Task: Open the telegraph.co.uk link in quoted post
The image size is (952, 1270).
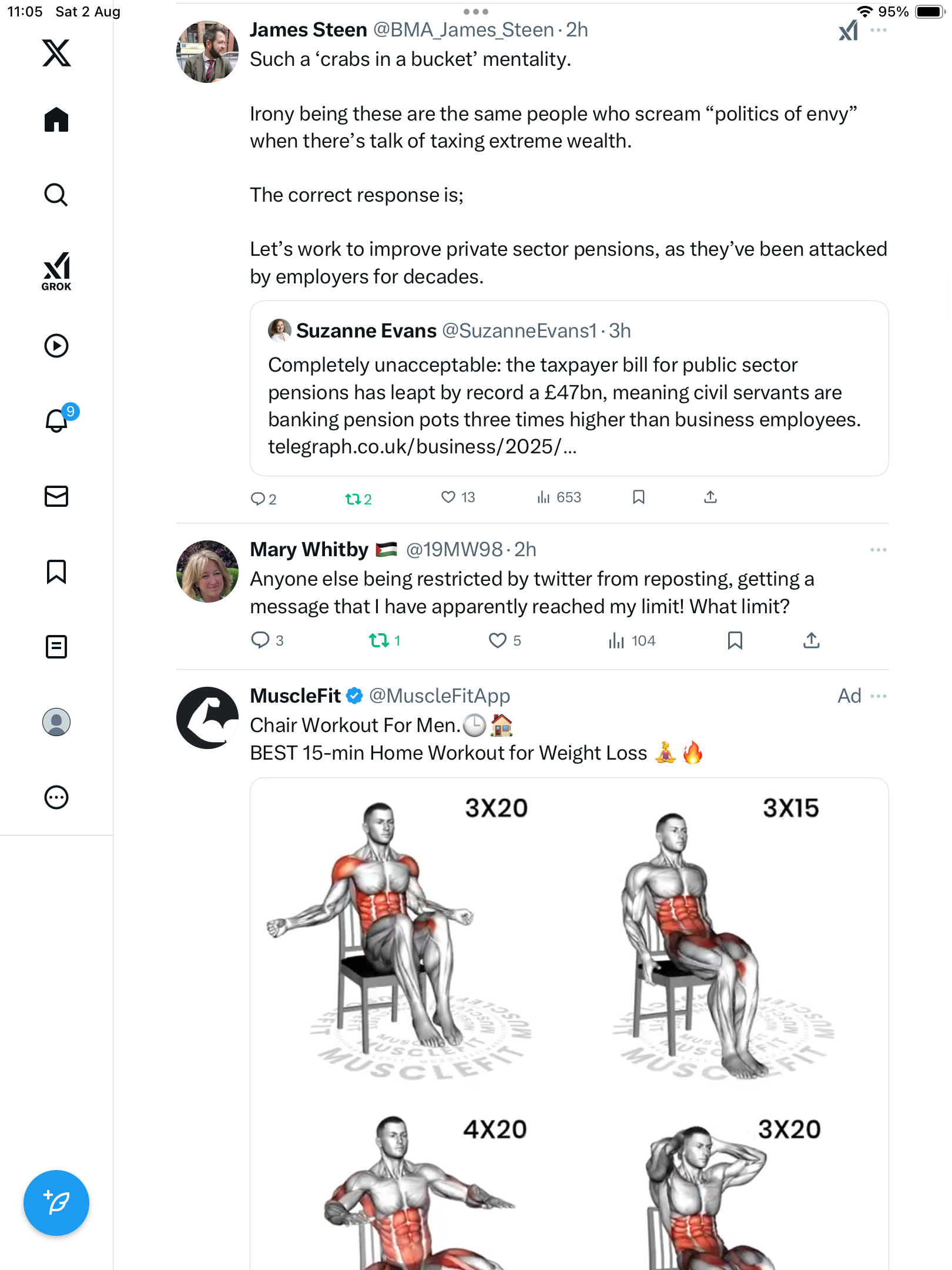Action: click(x=422, y=447)
